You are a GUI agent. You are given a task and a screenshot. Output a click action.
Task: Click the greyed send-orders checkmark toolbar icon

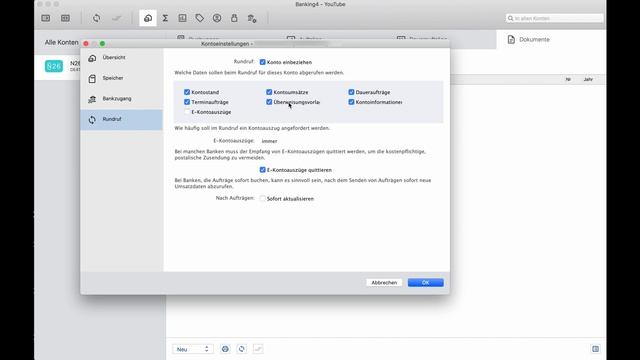pos(116,18)
